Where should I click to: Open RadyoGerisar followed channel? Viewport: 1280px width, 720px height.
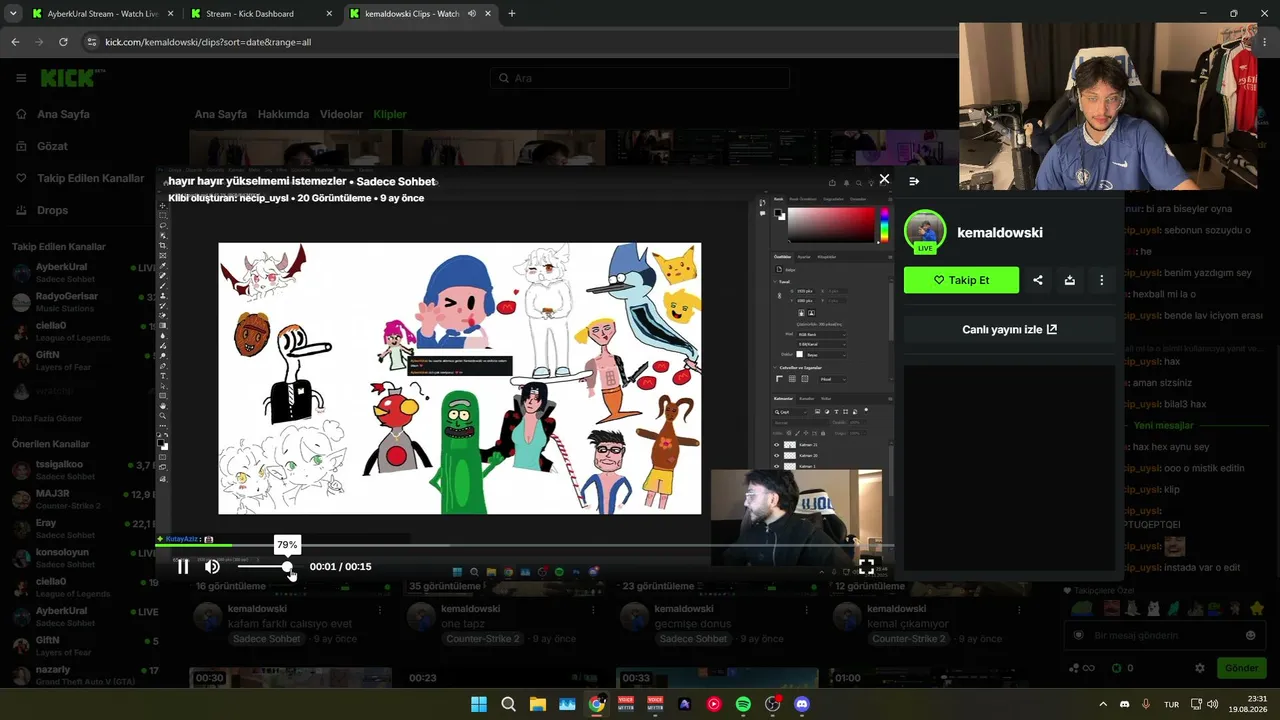(x=85, y=302)
